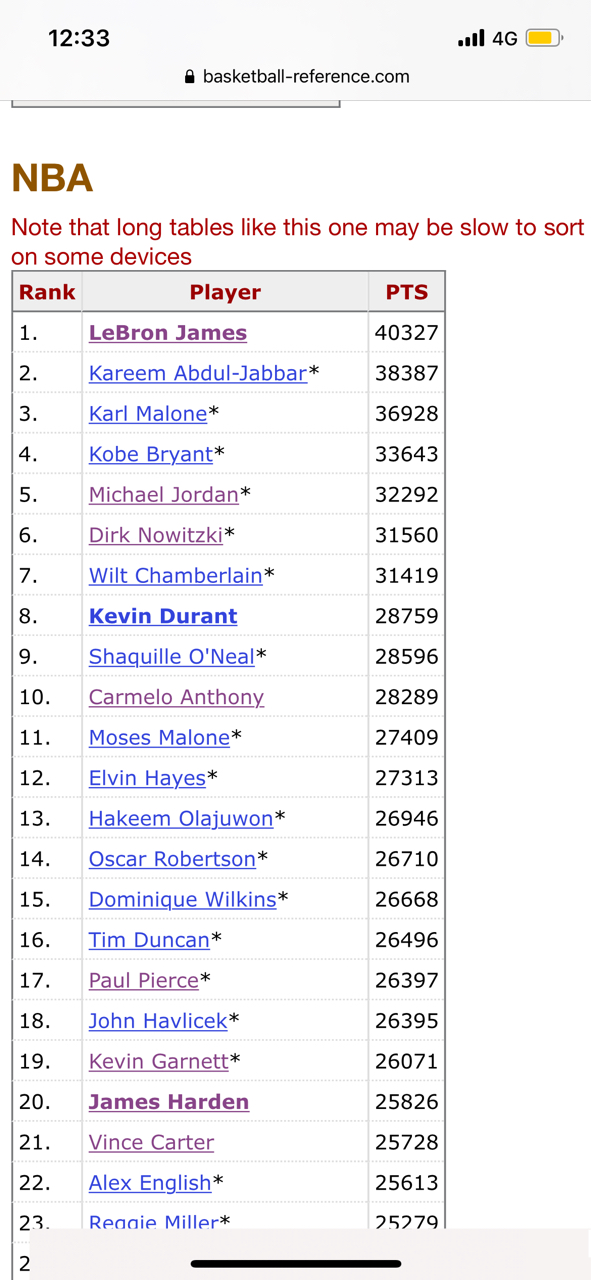
Task: Sort table by the PTS column header
Action: tap(406, 292)
